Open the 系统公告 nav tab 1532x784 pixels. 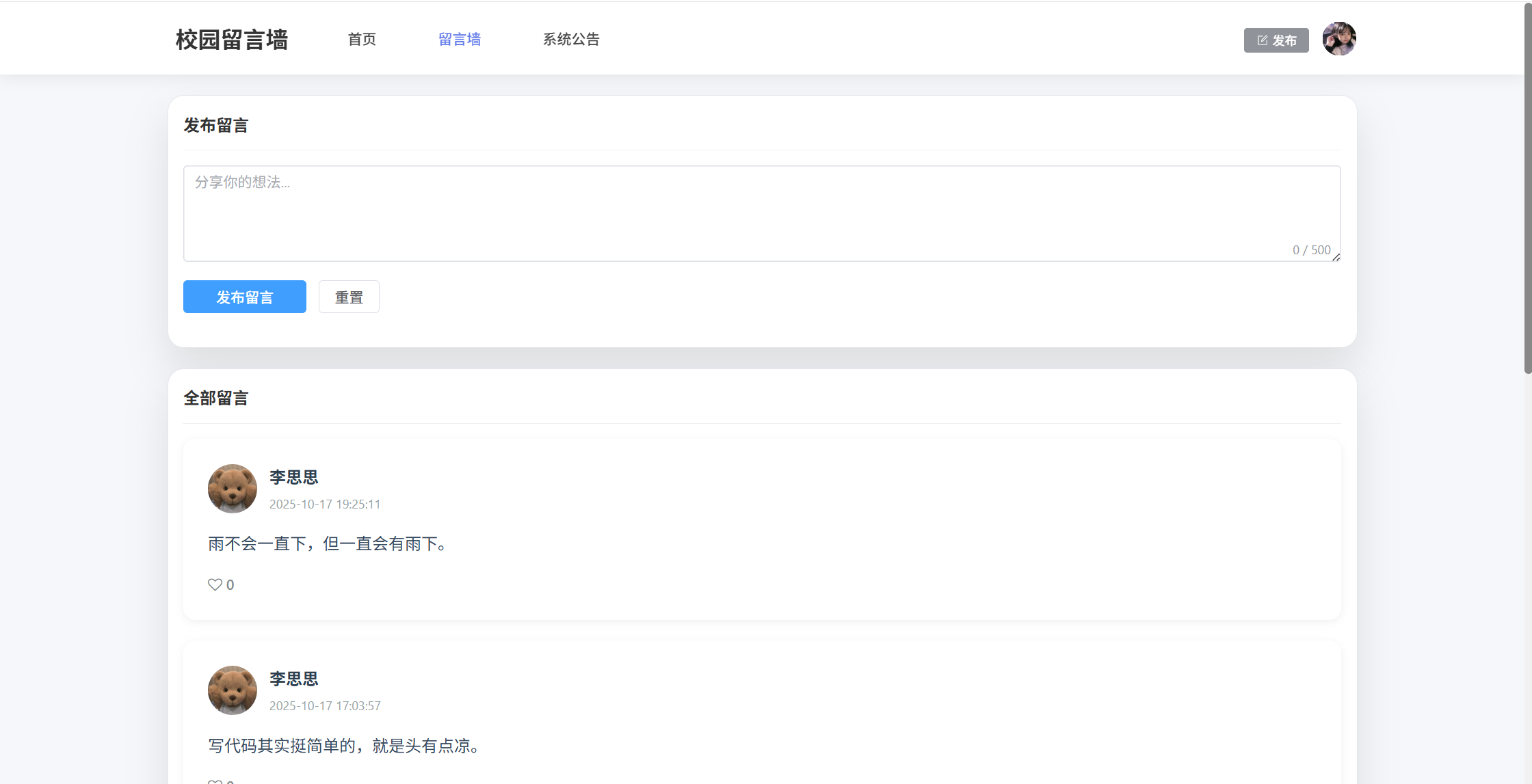pyautogui.click(x=571, y=40)
